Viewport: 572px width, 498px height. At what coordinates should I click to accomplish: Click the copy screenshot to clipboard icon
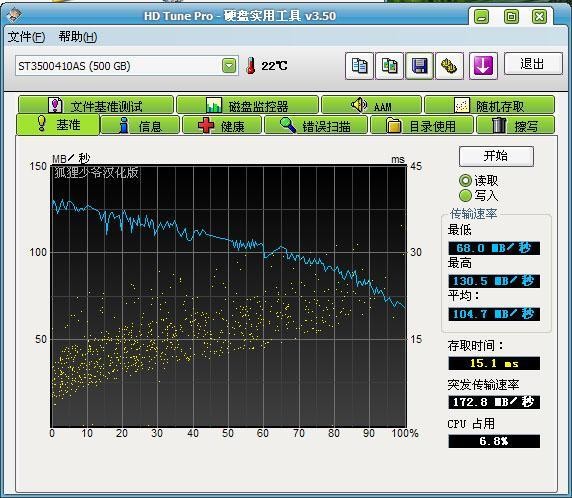[x=389, y=66]
